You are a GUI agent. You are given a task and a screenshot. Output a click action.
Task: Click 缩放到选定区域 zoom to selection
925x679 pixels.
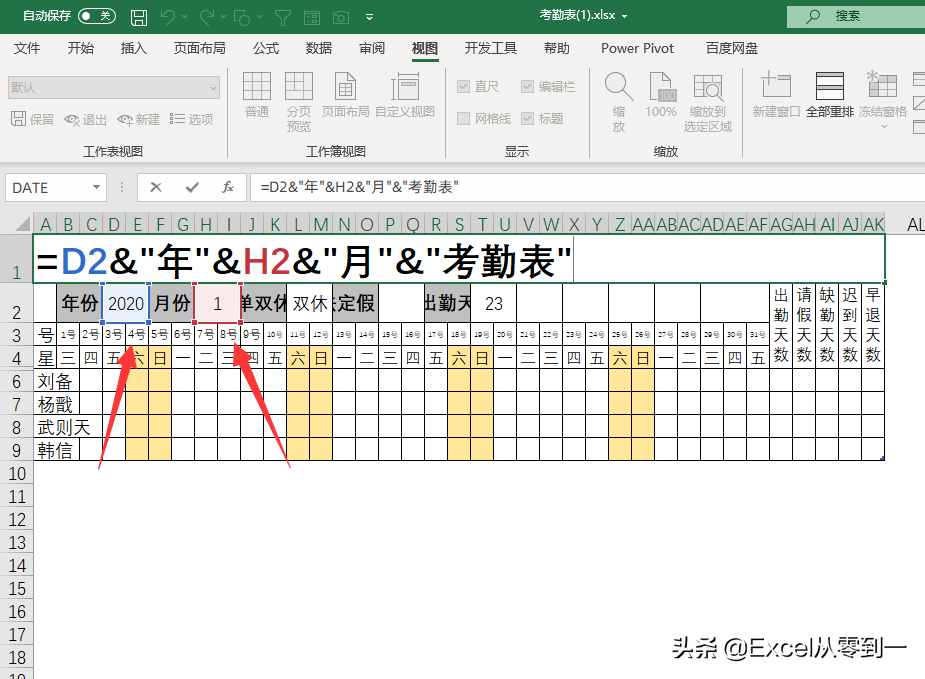707,101
